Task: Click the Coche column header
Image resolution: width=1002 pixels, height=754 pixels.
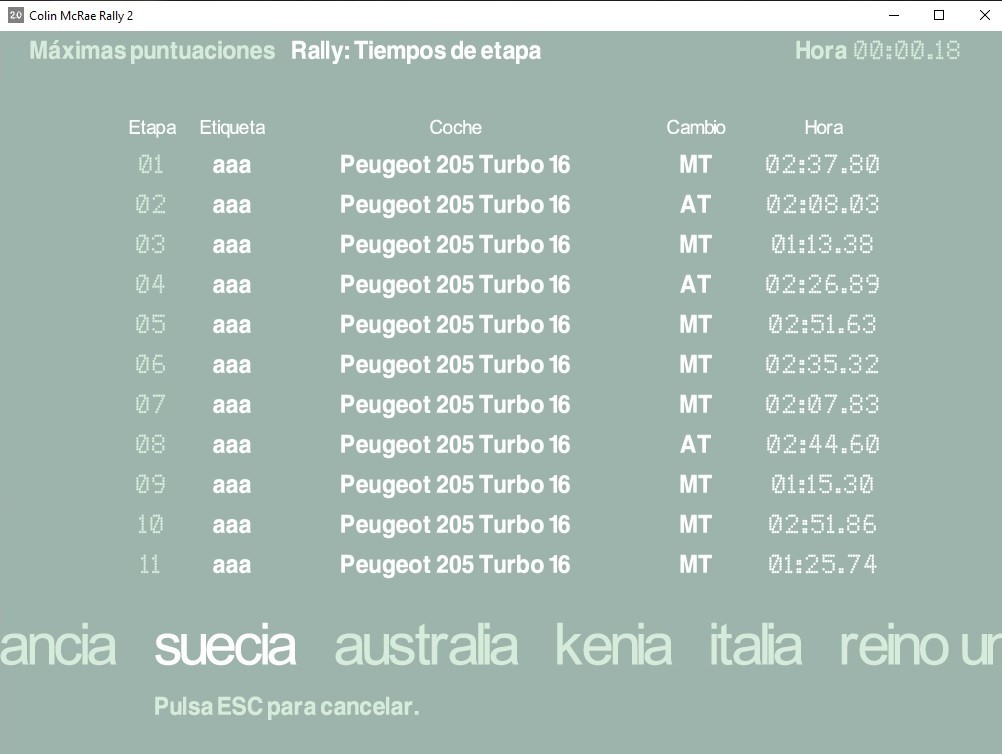Action: coord(455,128)
